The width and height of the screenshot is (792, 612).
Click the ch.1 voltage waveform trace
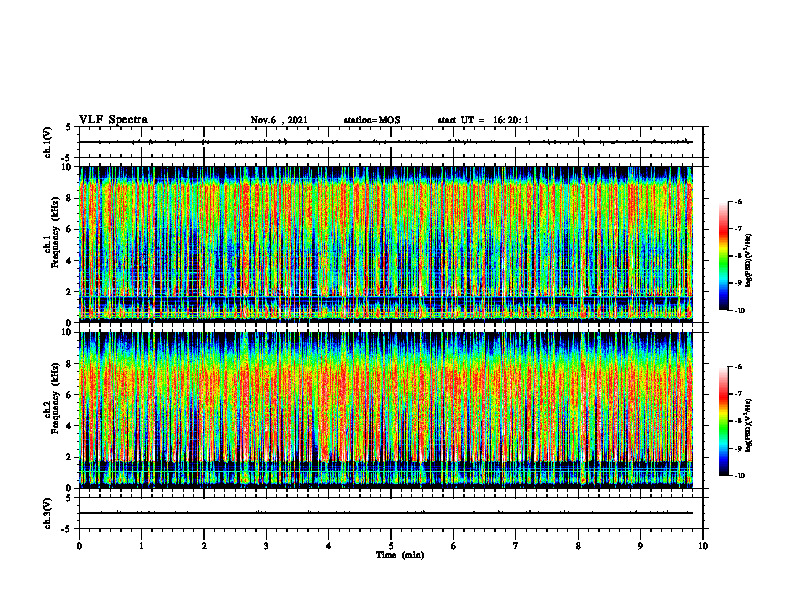pyautogui.click(x=386, y=142)
